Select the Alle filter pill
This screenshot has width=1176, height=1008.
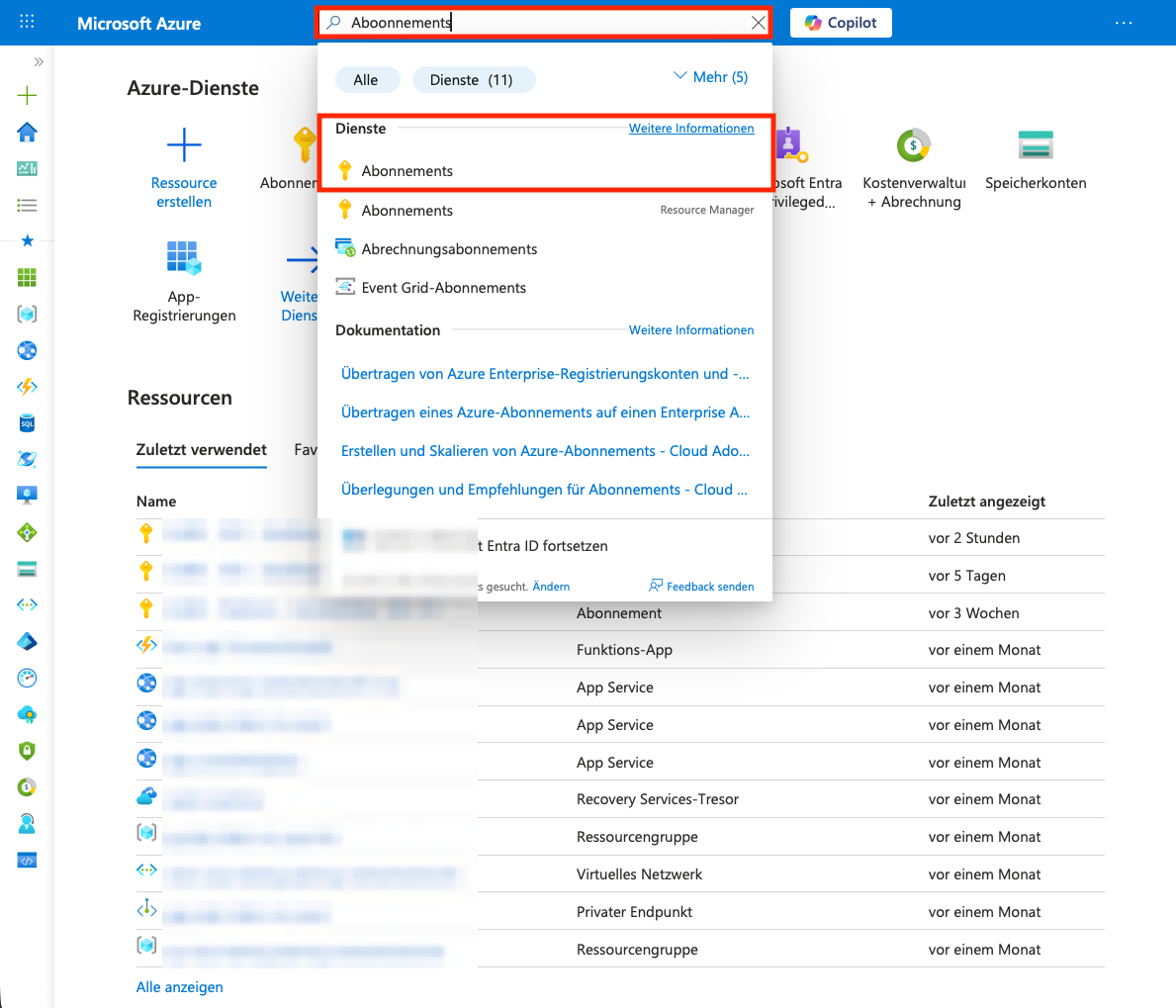366,80
